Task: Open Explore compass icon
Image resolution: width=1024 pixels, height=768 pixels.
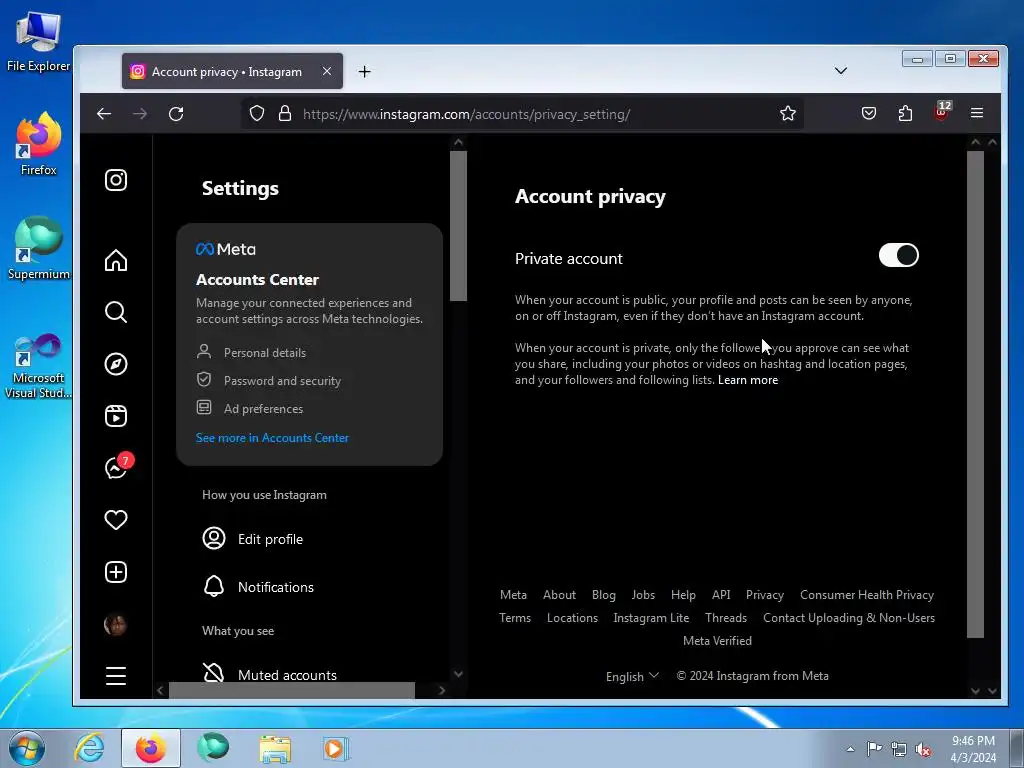Action: [x=116, y=364]
